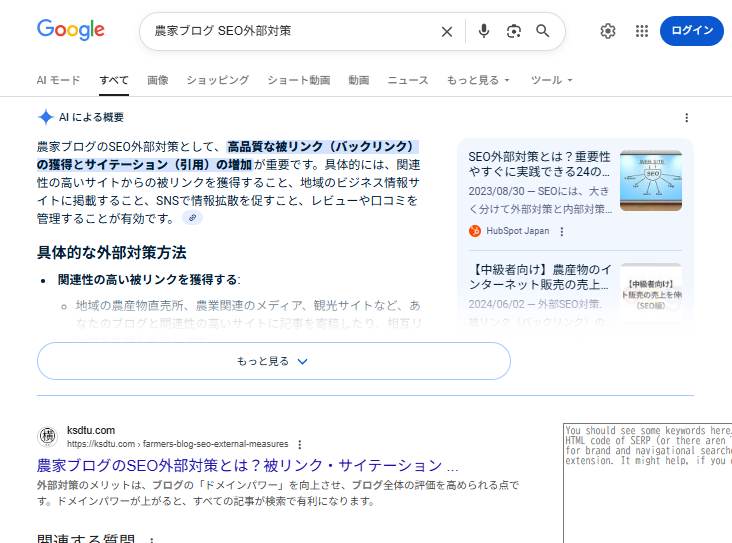This screenshot has width=732, height=543.
Task: Switch to the 画像 tab
Action: click(157, 80)
